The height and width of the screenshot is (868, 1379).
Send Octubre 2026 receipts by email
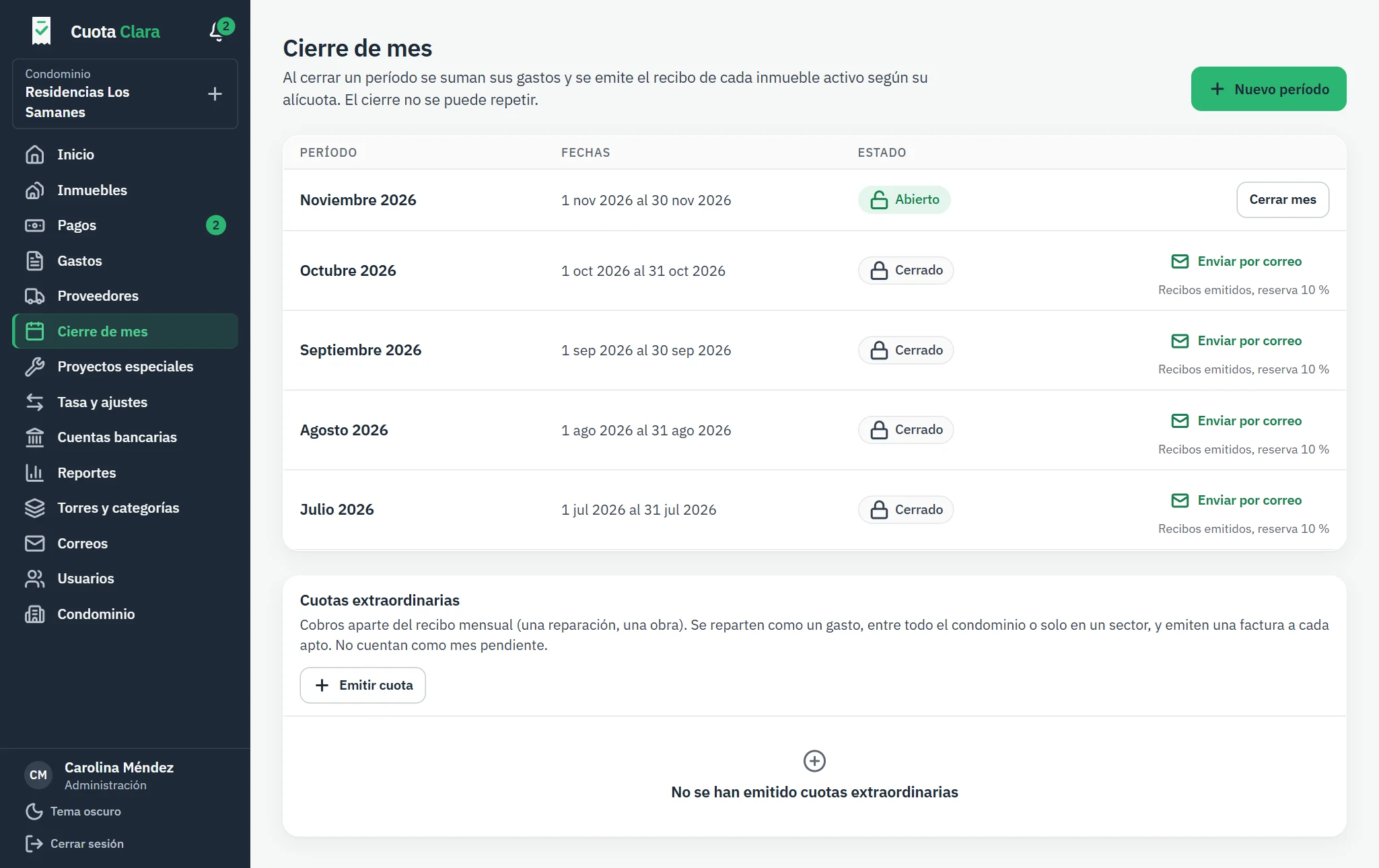(1237, 262)
